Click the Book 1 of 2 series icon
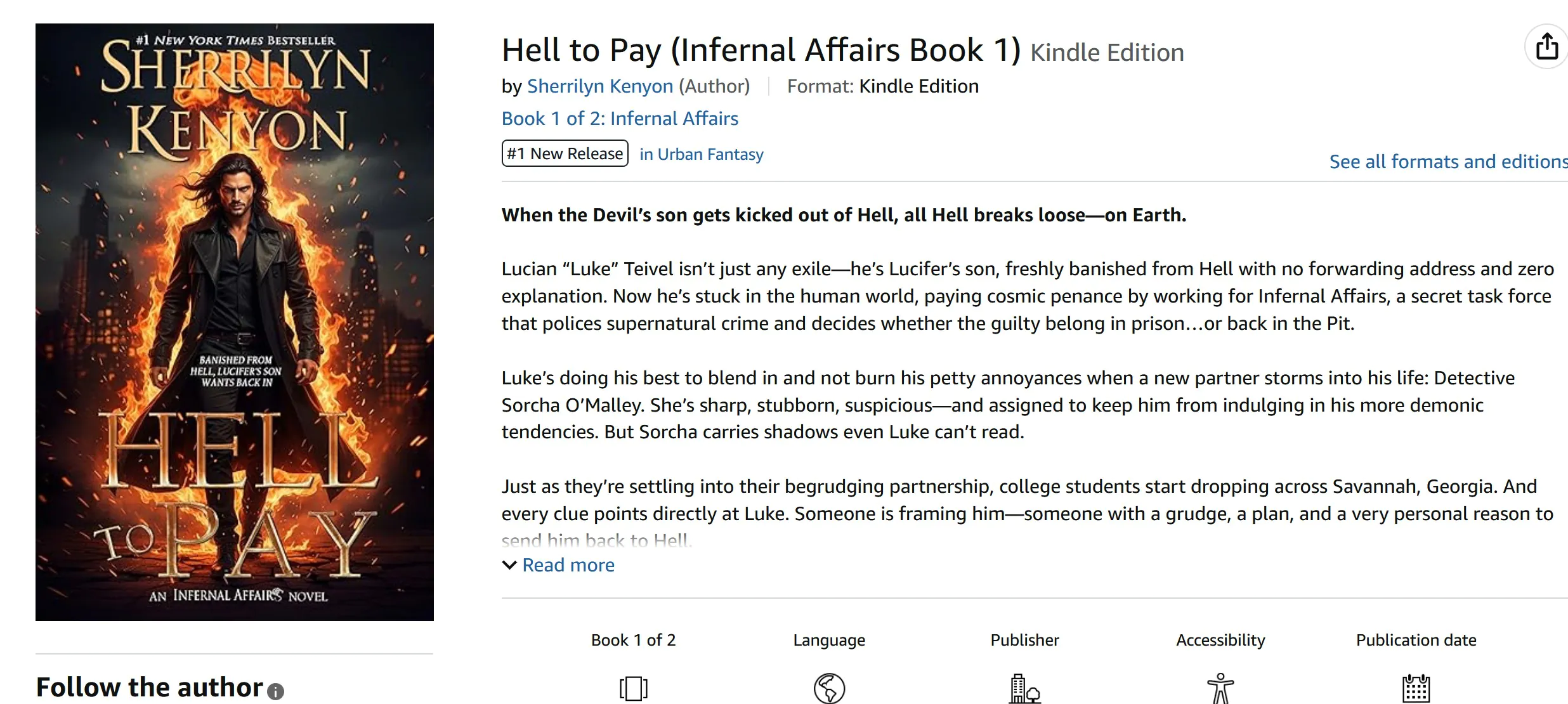1568x704 pixels. [633, 688]
